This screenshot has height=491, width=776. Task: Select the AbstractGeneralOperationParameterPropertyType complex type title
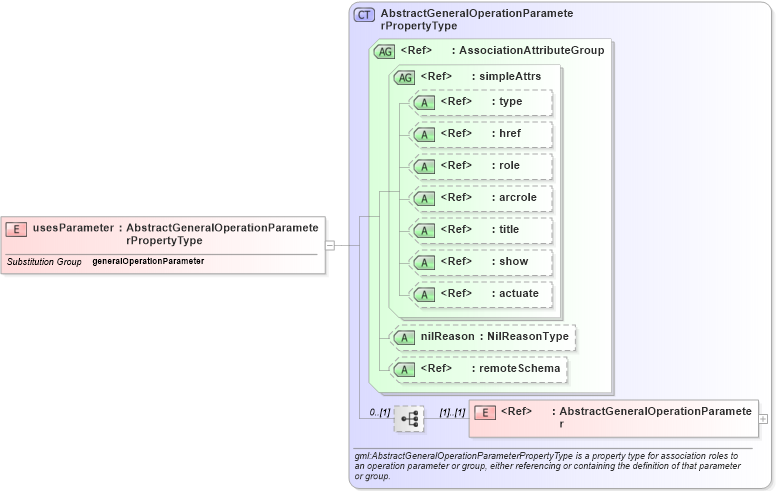coord(477,19)
